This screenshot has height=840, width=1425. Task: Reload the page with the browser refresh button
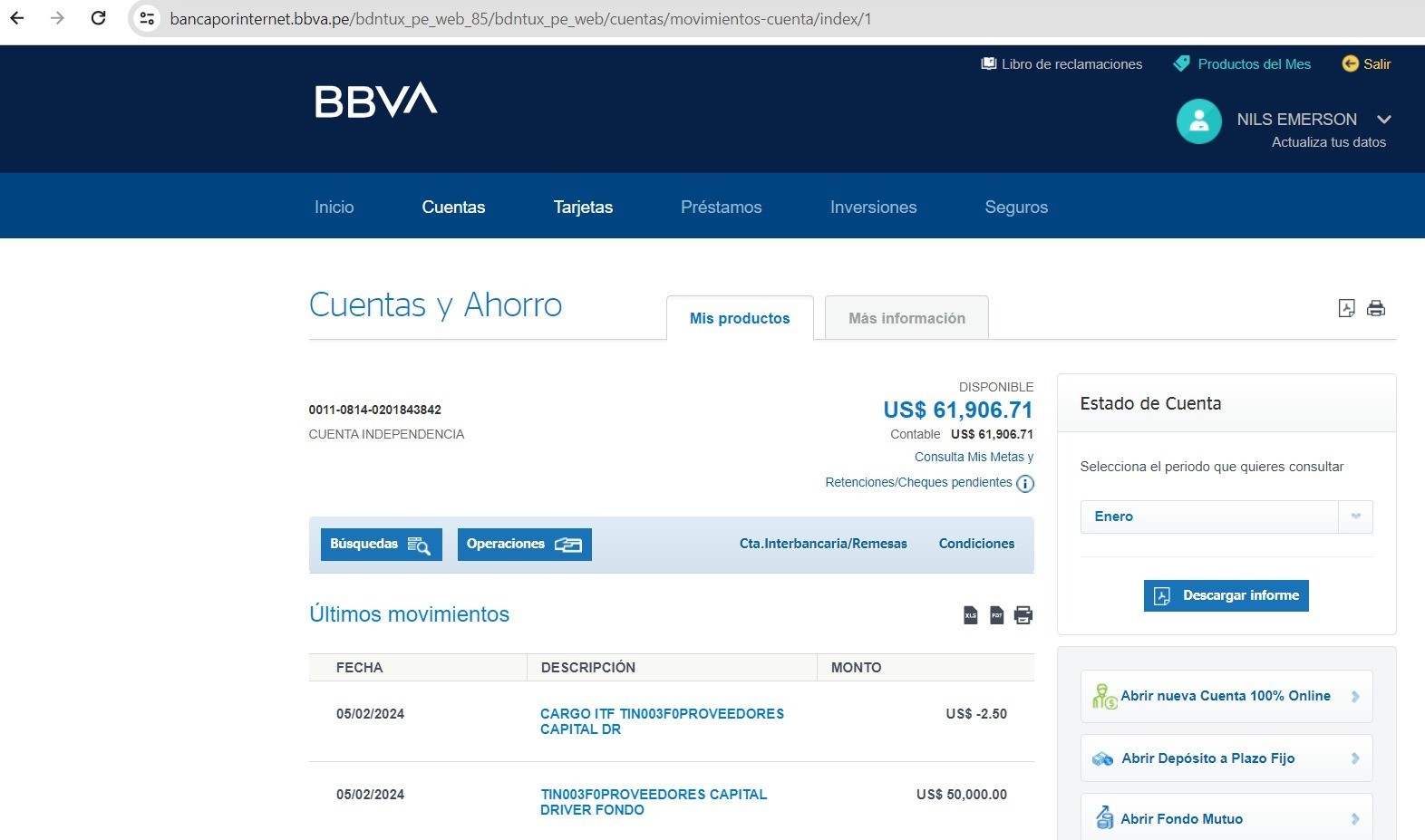[99, 18]
